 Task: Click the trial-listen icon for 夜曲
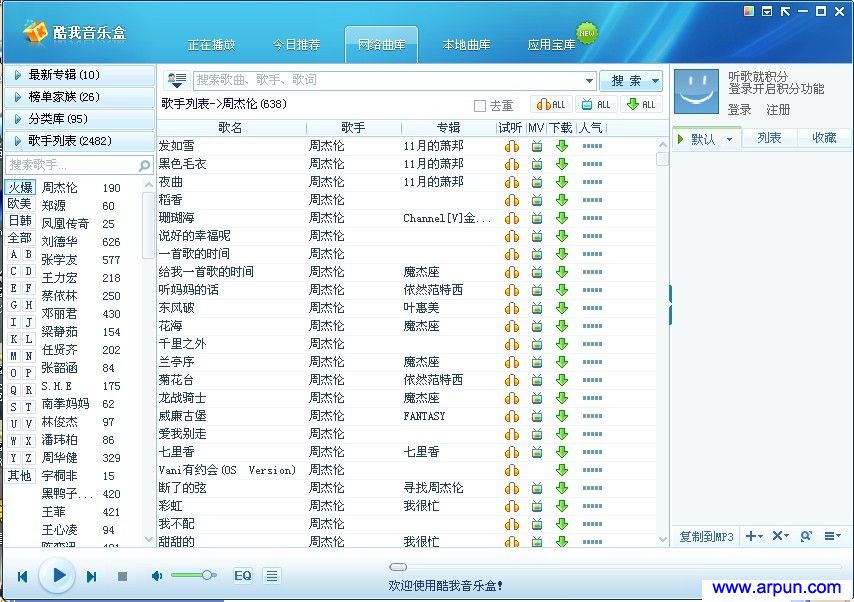point(512,181)
